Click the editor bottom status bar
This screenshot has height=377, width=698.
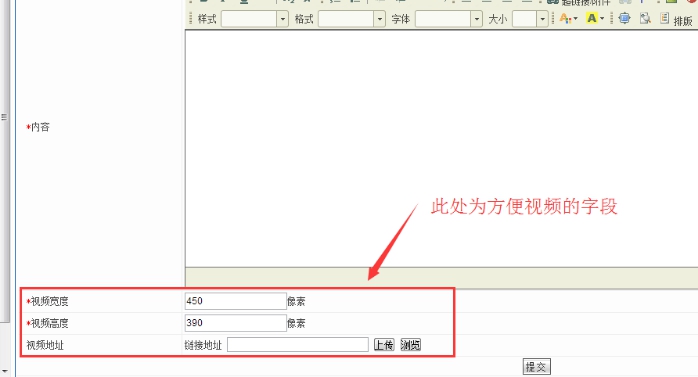point(441,278)
